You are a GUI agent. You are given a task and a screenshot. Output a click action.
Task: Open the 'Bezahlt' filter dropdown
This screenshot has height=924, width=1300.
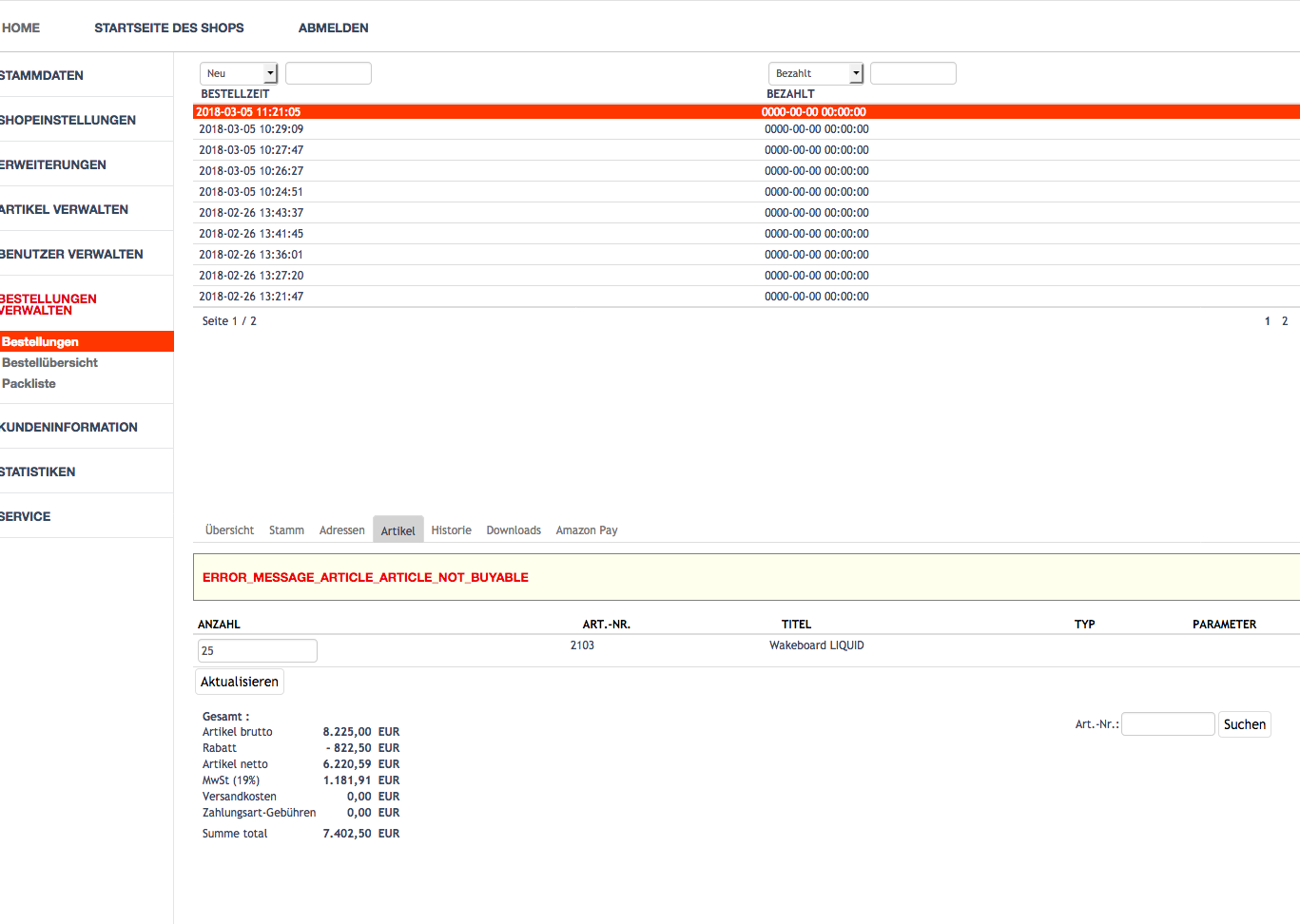coord(816,73)
